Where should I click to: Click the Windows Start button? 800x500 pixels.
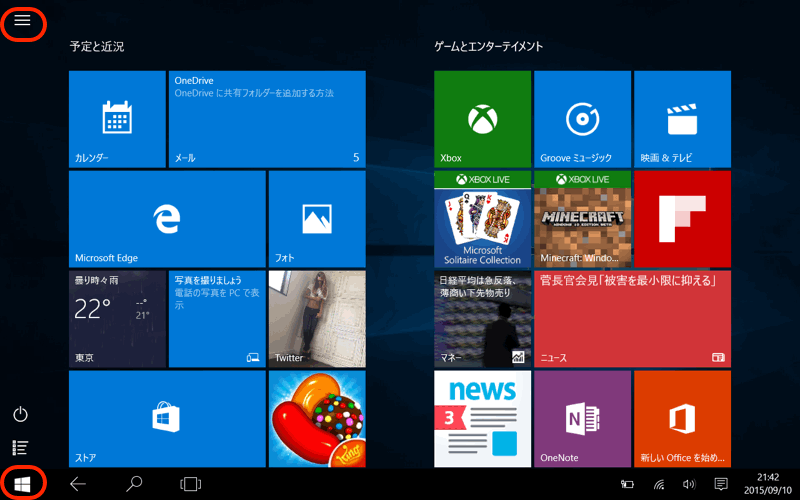pyautogui.click(x=22, y=484)
